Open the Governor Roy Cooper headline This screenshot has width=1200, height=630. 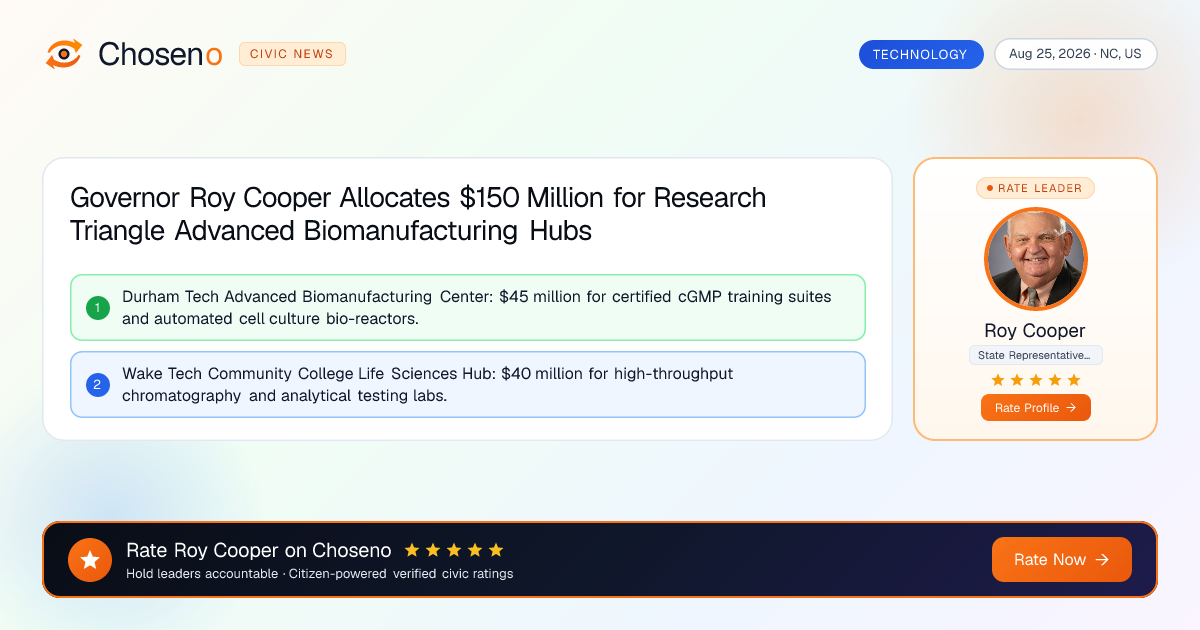pyautogui.click(x=418, y=214)
